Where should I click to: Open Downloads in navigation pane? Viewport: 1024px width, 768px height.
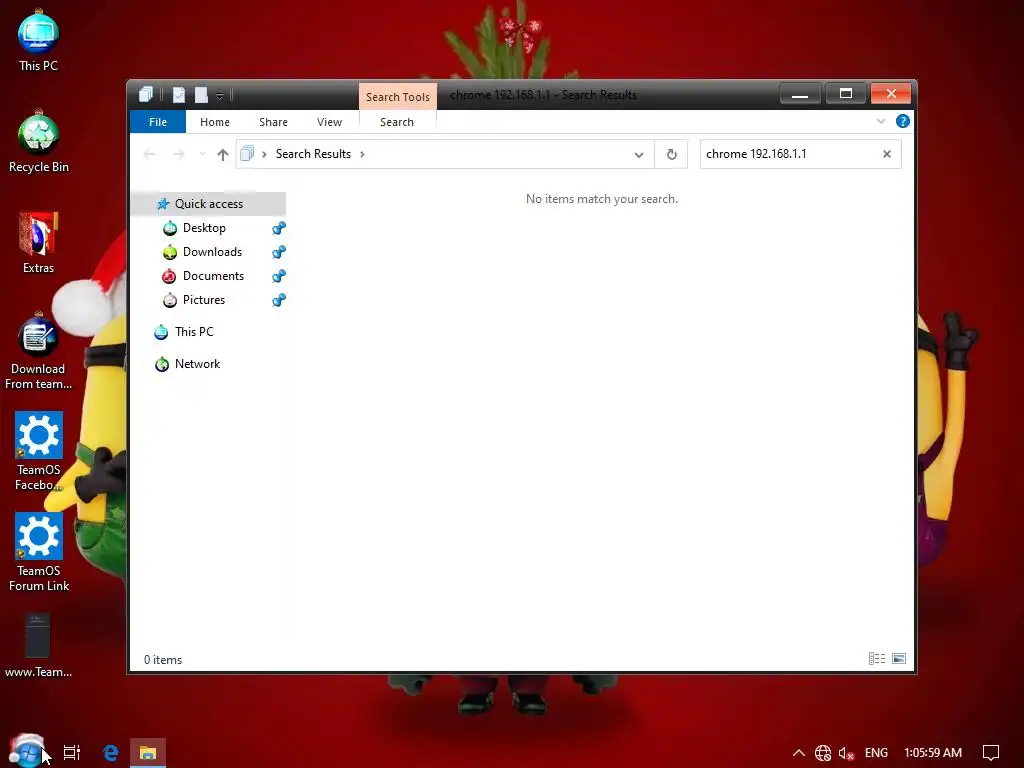coord(212,252)
